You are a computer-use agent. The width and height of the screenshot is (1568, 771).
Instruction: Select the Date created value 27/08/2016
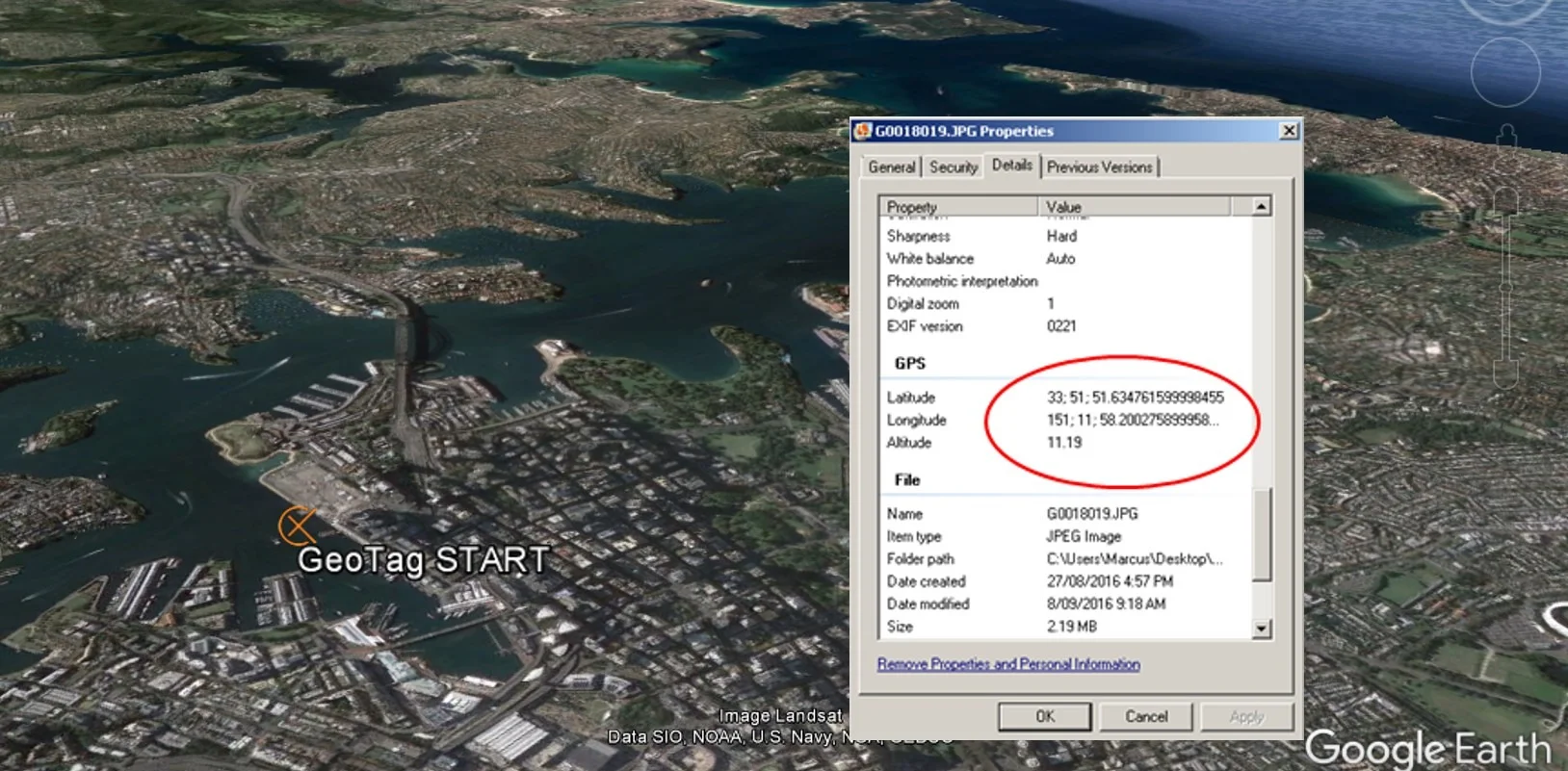pos(1110,581)
